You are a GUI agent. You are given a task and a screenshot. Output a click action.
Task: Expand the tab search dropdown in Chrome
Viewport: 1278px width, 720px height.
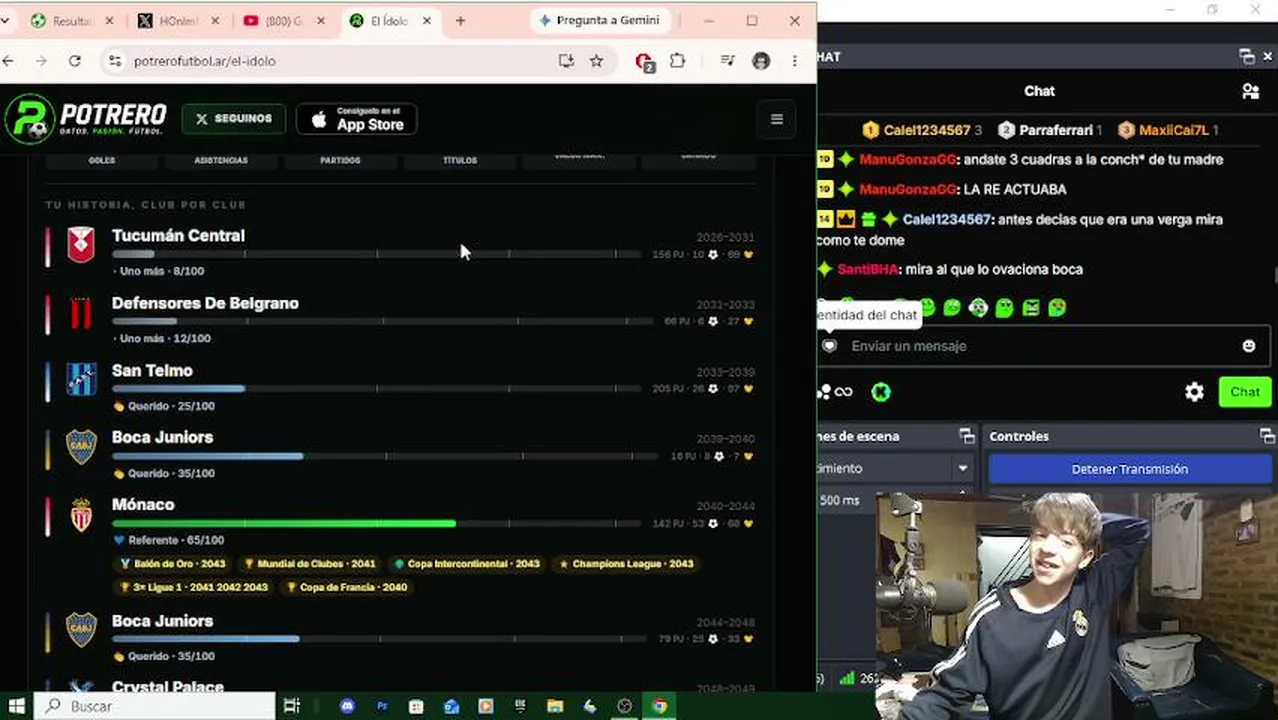pyautogui.click(x=5, y=20)
